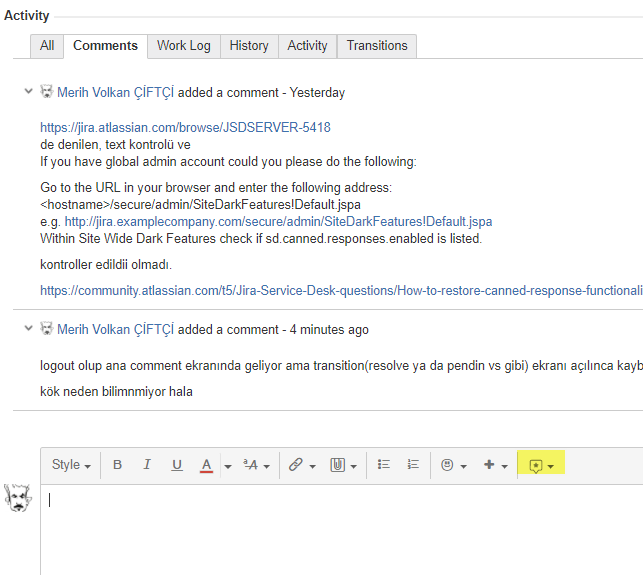The image size is (643, 575).
Task: Open the JSDSERVER-5418 issue link
Action: click(185, 128)
